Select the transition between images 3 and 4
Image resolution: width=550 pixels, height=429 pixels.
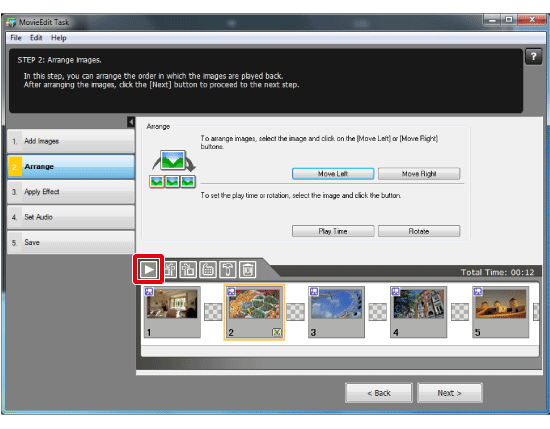tap(377, 311)
